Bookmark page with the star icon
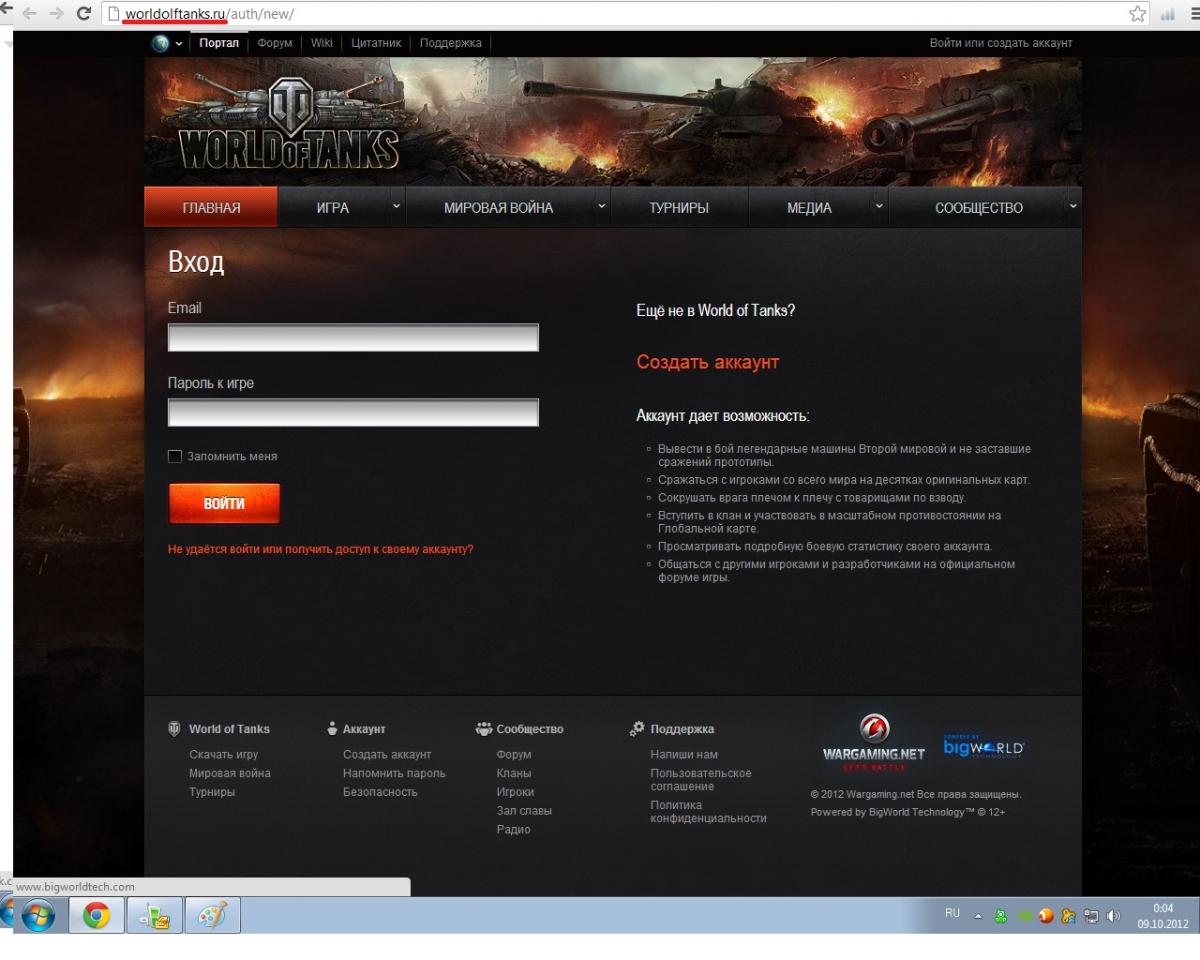 [1137, 15]
